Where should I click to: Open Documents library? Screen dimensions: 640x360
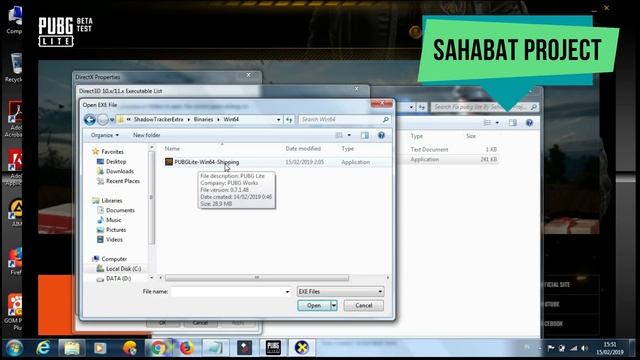tap(120, 210)
